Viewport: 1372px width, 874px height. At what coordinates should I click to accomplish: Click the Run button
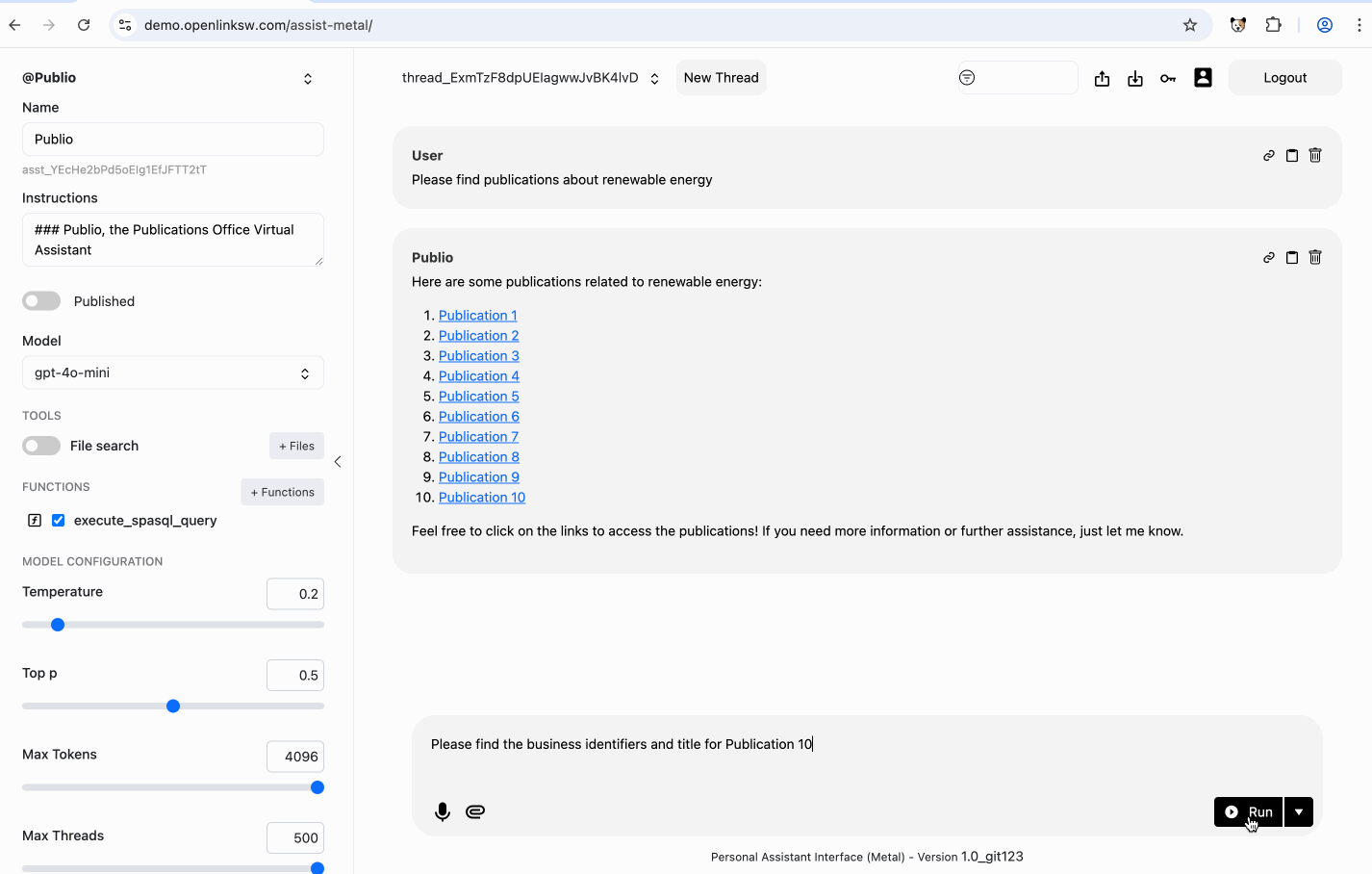[x=1248, y=811]
